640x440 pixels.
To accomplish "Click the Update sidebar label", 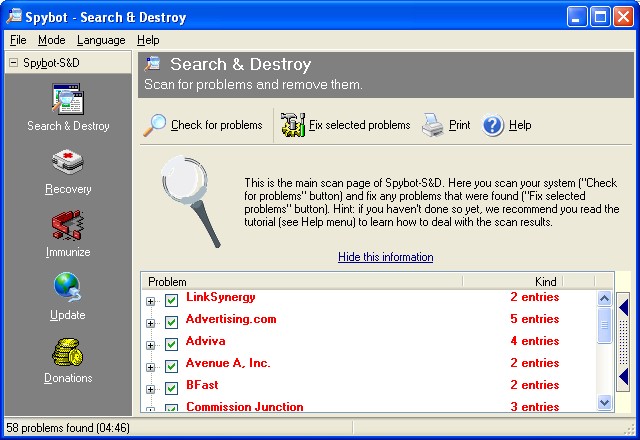I will pyautogui.click(x=68, y=315).
